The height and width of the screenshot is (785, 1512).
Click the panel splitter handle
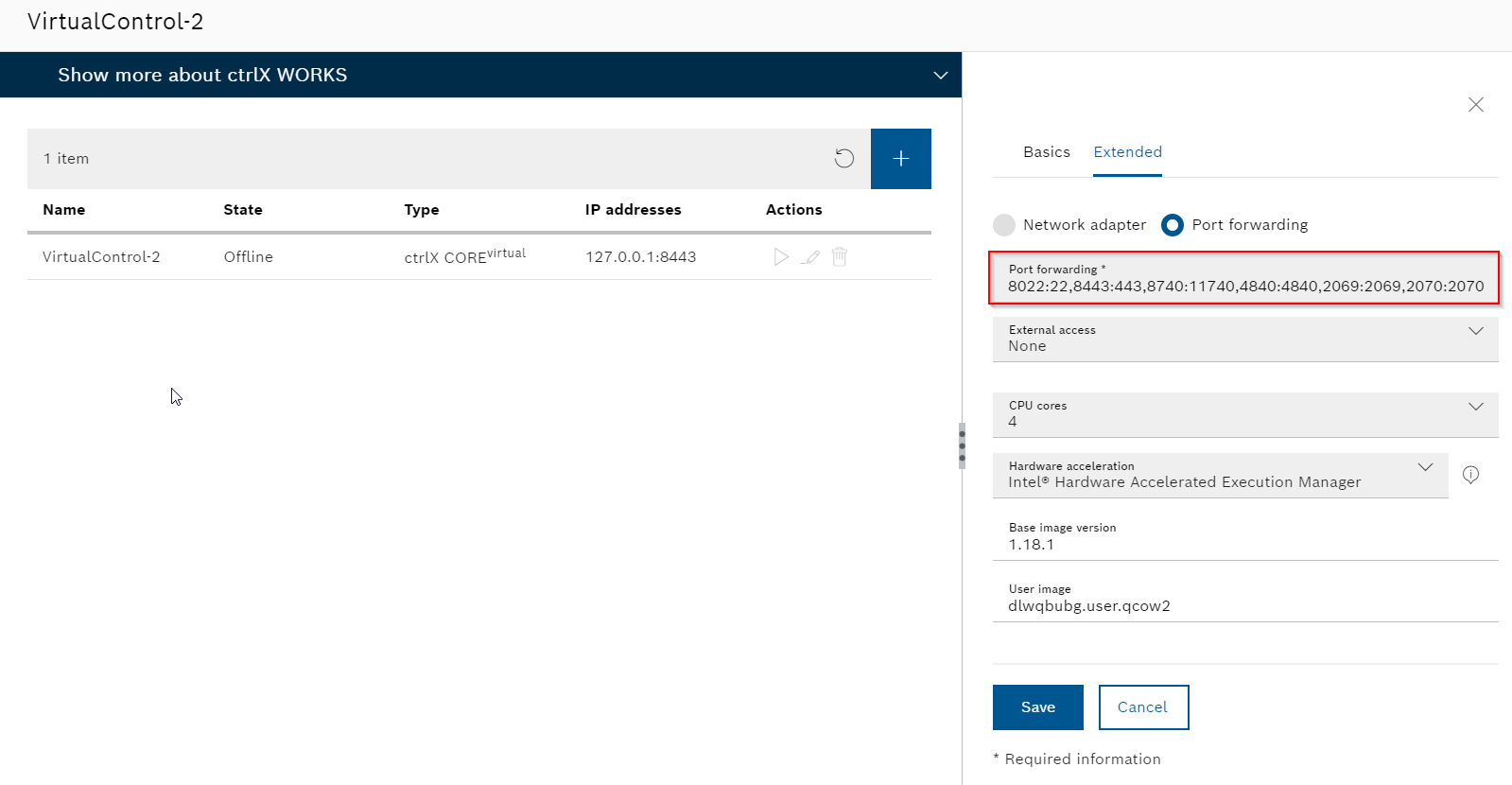coord(962,445)
